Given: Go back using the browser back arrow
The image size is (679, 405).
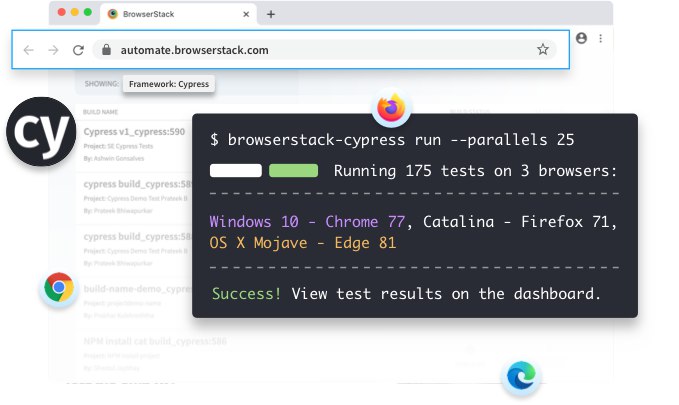Looking at the screenshot, I should 29,50.
